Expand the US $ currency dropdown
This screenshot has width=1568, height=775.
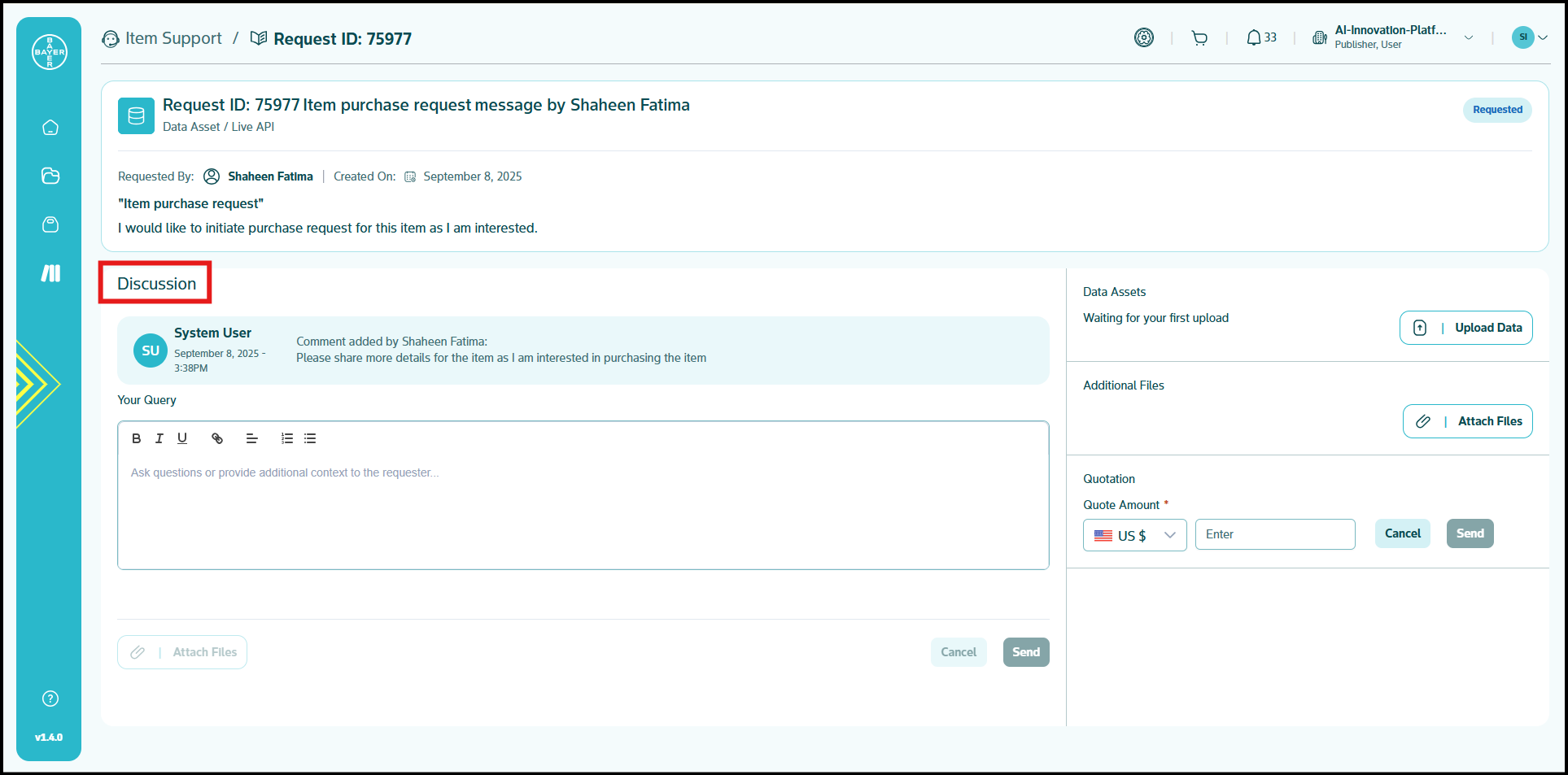pyautogui.click(x=1134, y=535)
